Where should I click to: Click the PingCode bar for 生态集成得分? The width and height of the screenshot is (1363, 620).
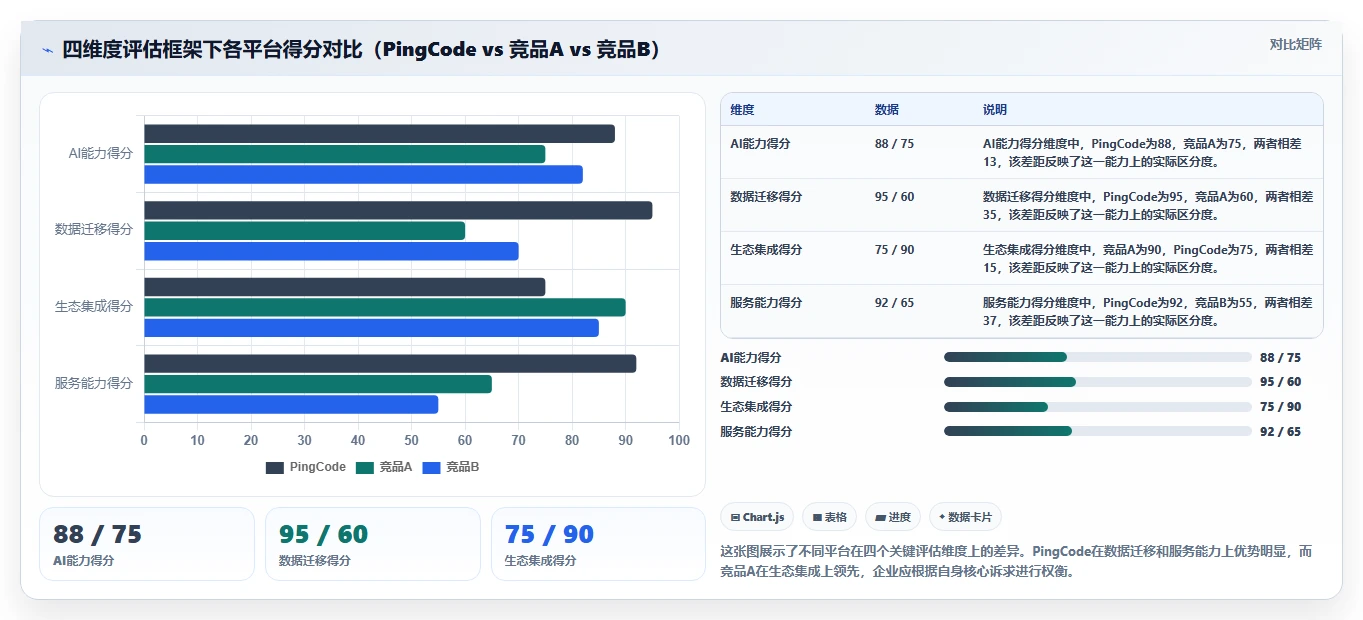tap(345, 287)
